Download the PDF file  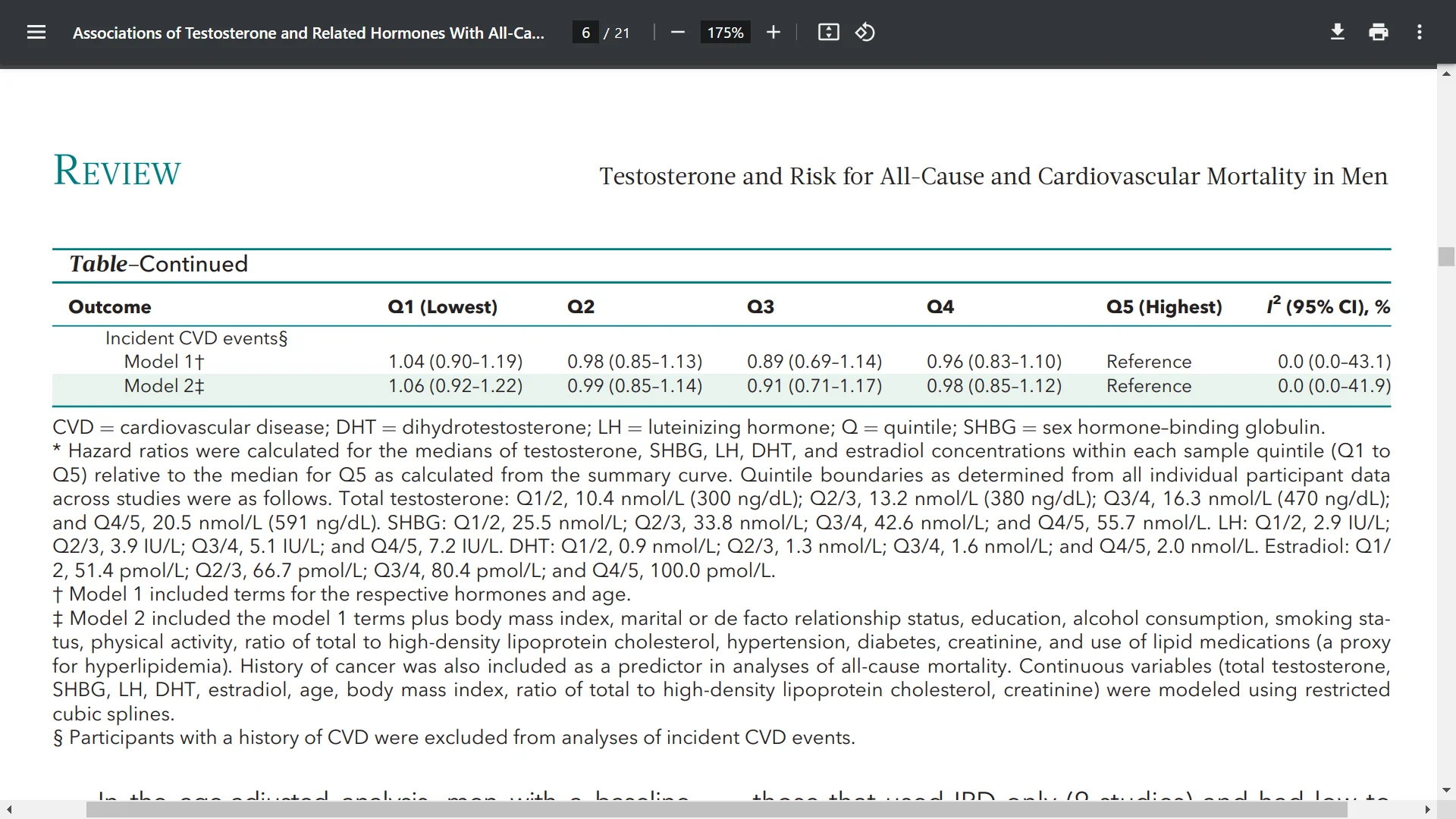coord(1338,33)
